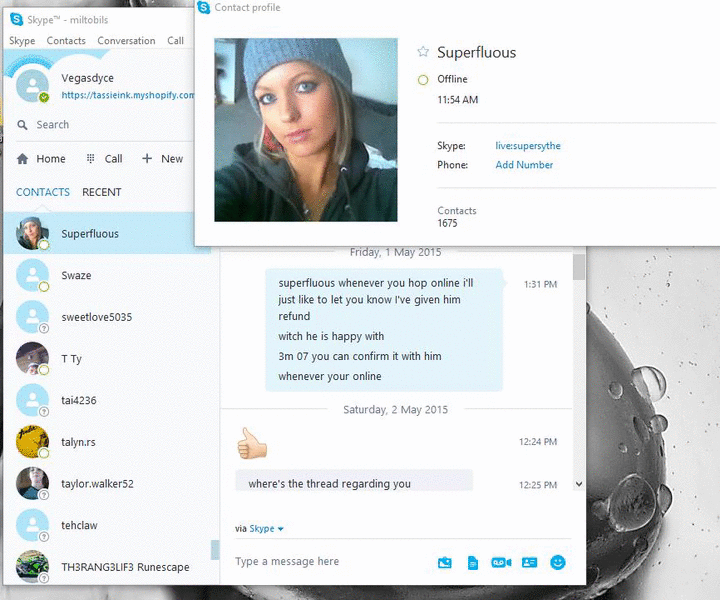Select TH3RANG3LIF3 Runescape contact name

pos(125,567)
